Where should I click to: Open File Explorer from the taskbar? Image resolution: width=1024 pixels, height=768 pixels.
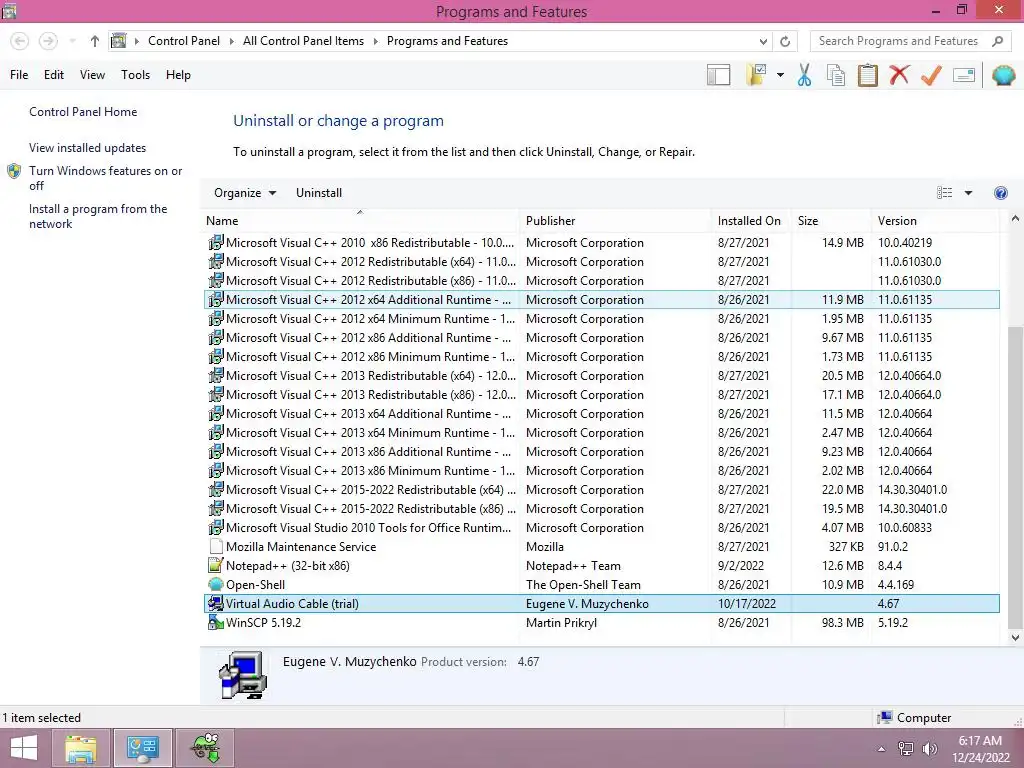(81, 748)
